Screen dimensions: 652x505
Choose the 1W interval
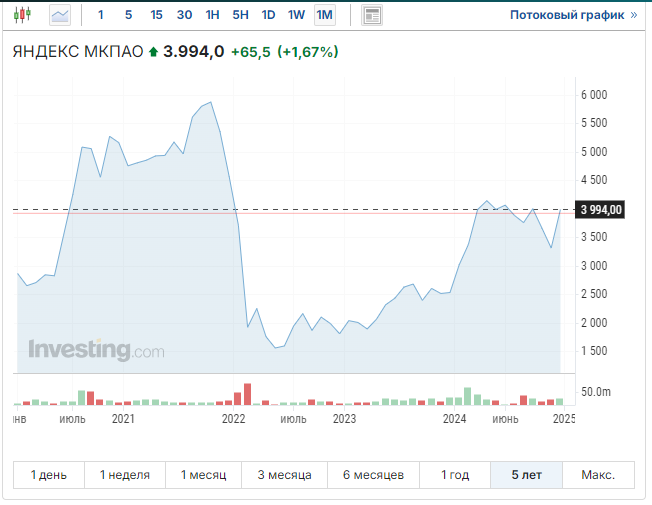tap(296, 15)
